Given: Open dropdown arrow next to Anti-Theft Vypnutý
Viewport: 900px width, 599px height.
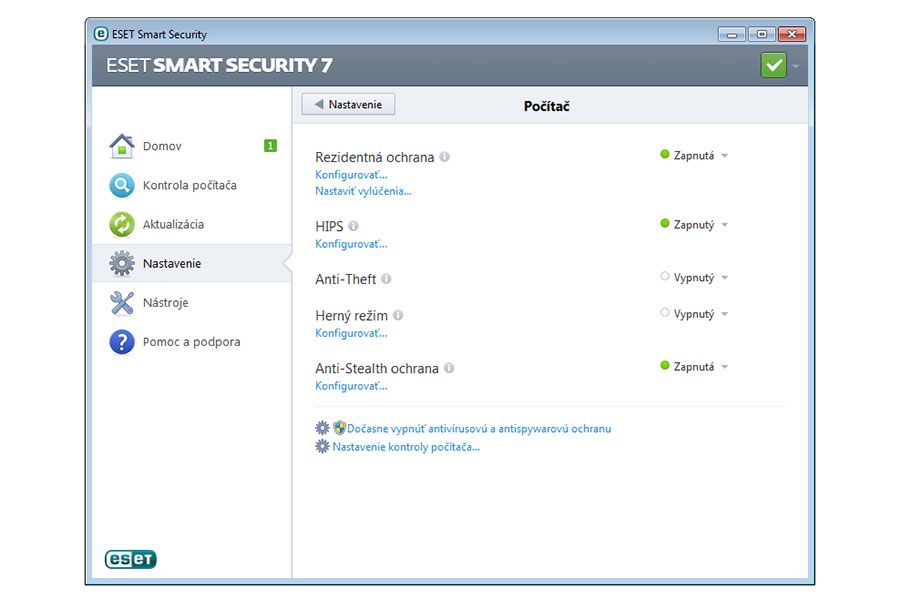Looking at the screenshot, I should (x=724, y=278).
